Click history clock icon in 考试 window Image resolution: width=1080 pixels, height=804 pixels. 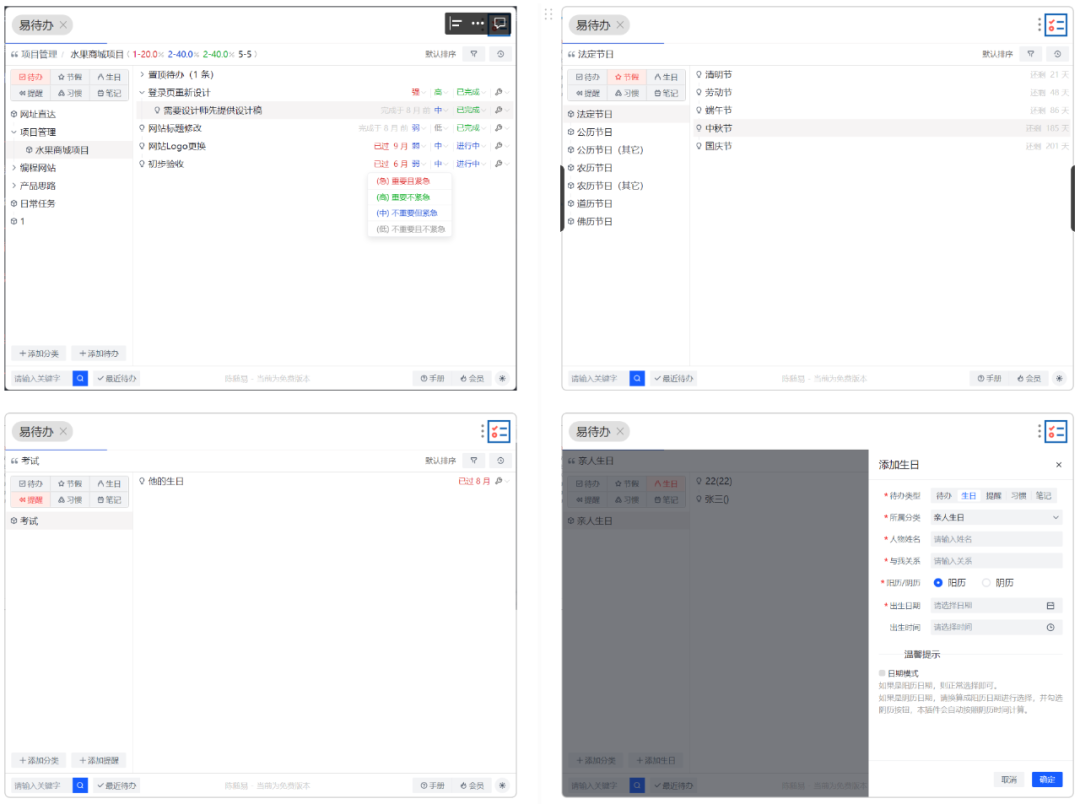pos(501,460)
